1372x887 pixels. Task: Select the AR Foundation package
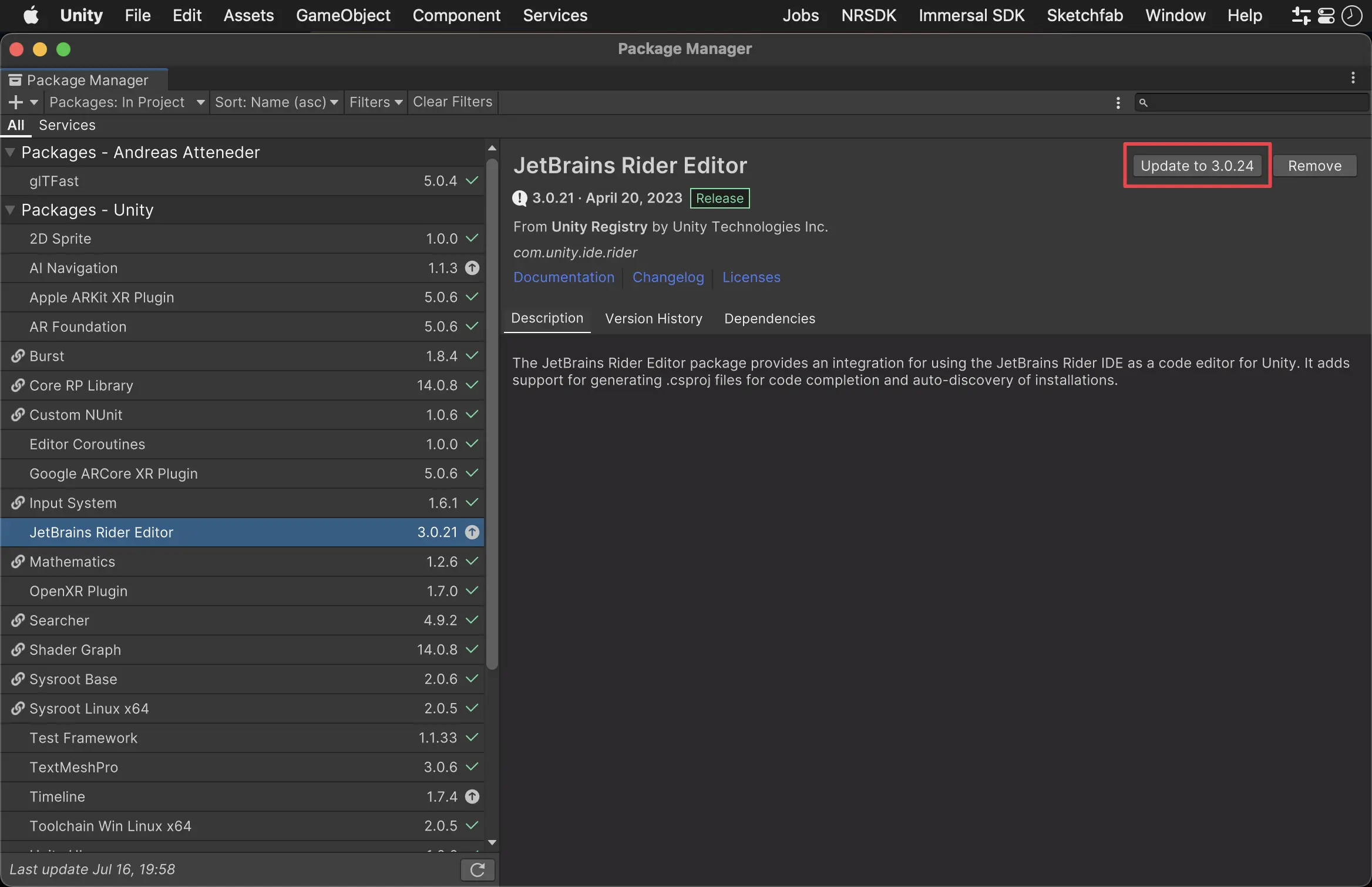243,327
